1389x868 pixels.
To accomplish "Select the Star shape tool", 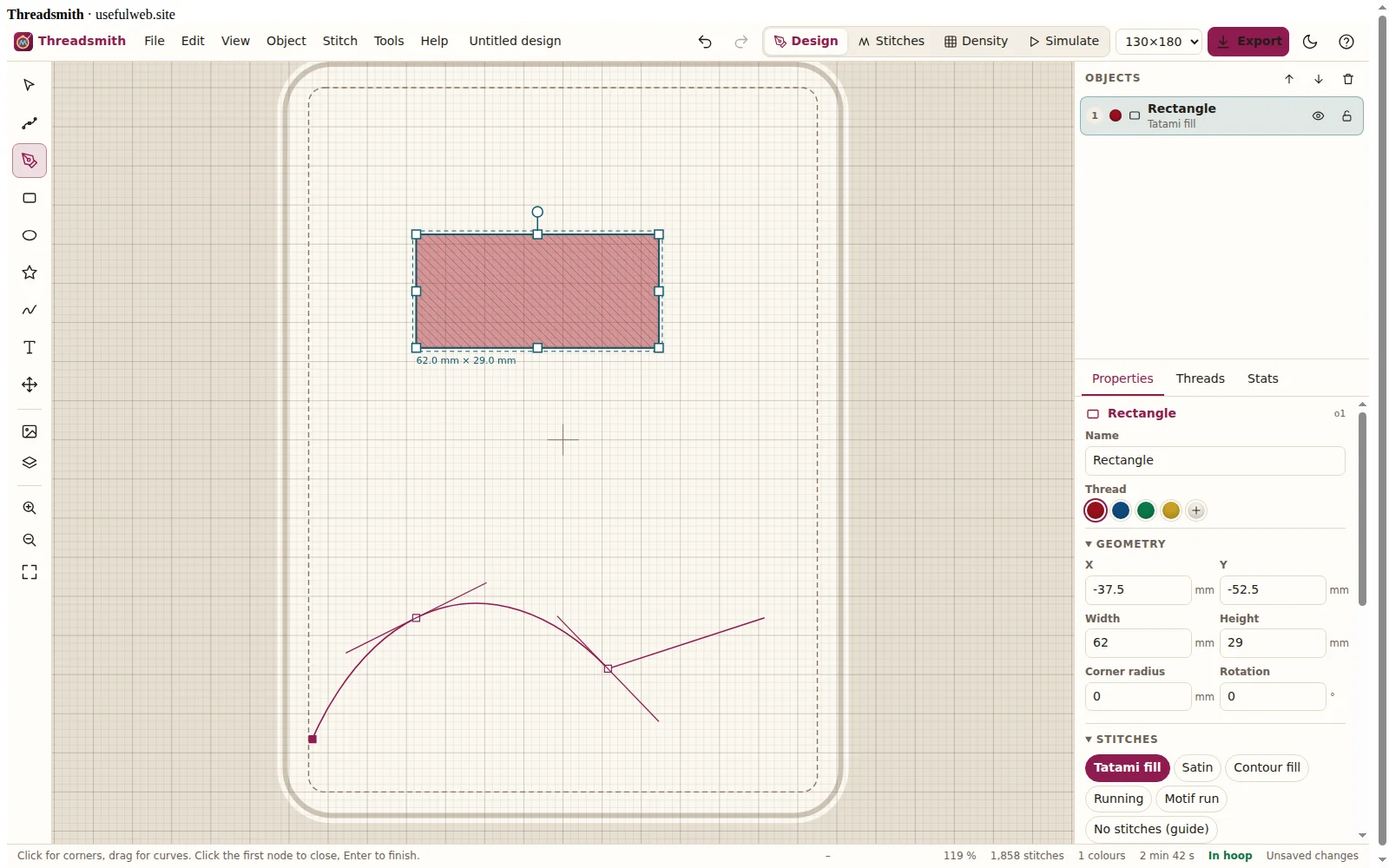I will point(30,273).
